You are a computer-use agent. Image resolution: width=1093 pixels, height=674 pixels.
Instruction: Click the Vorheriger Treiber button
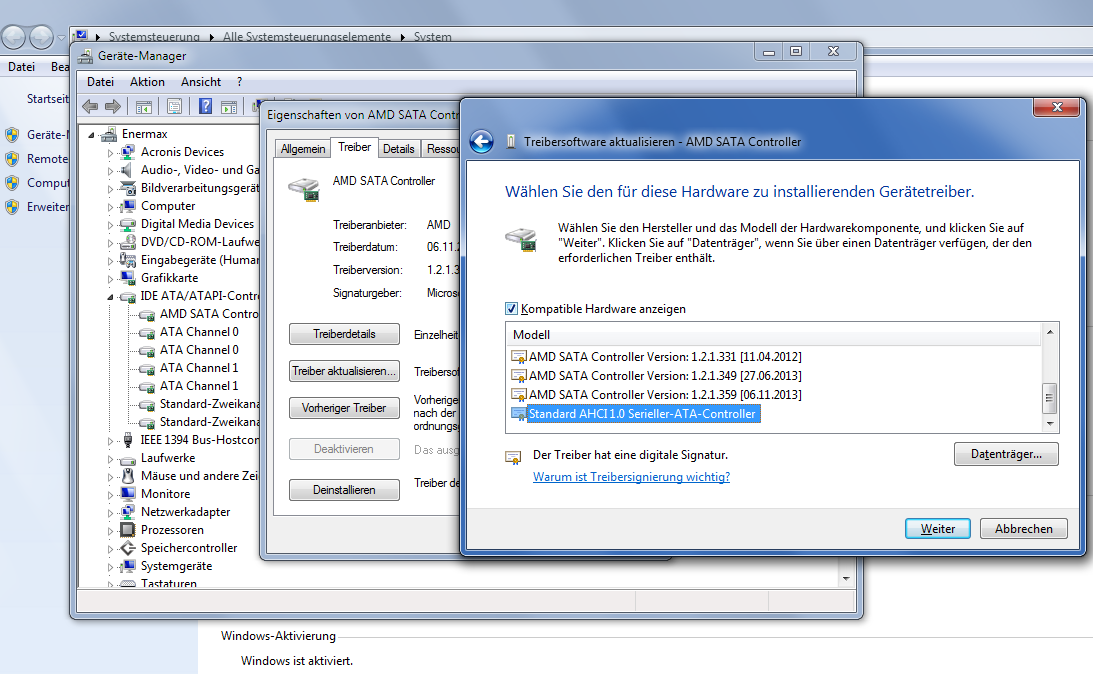coord(344,408)
